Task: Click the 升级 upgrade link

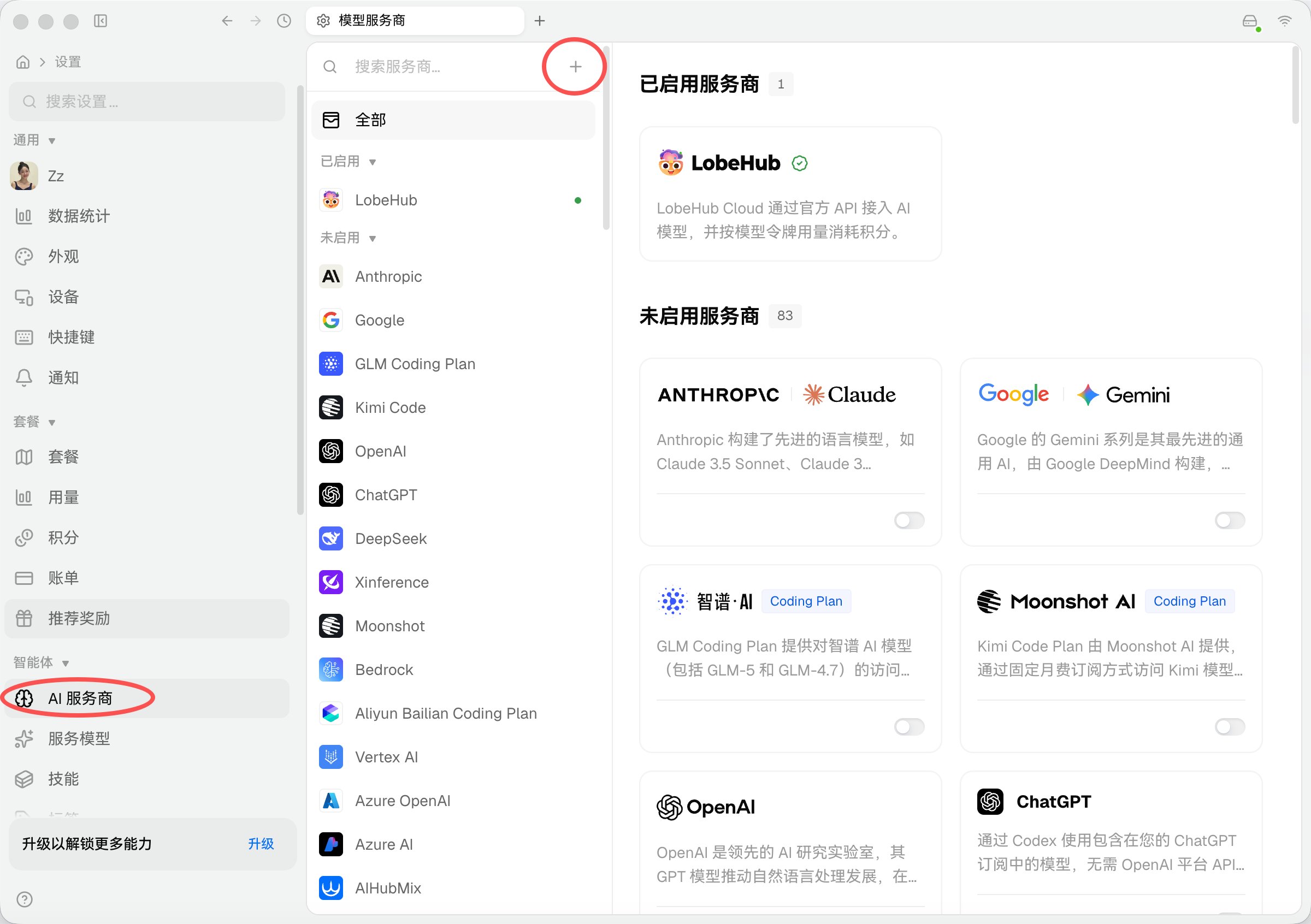Action: coord(261,844)
